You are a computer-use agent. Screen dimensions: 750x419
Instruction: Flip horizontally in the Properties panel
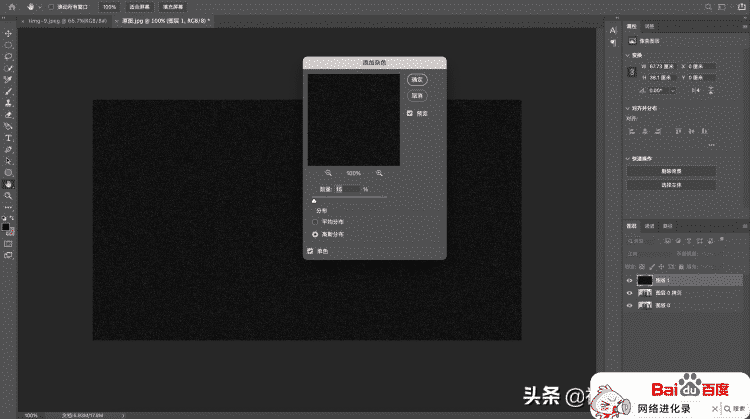click(696, 90)
